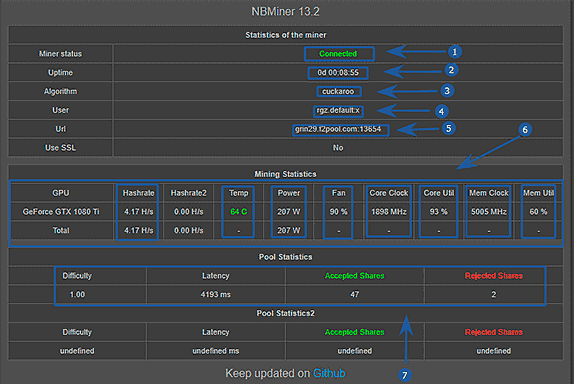Click the "Core Clock" column header
The height and width of the screenshot is (384, 574).
point(389,193)
